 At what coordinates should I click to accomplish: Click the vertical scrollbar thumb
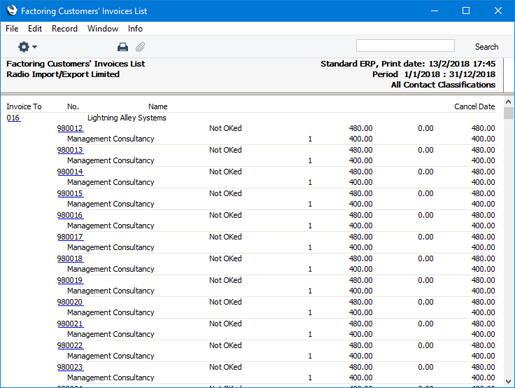pos(508,113)
